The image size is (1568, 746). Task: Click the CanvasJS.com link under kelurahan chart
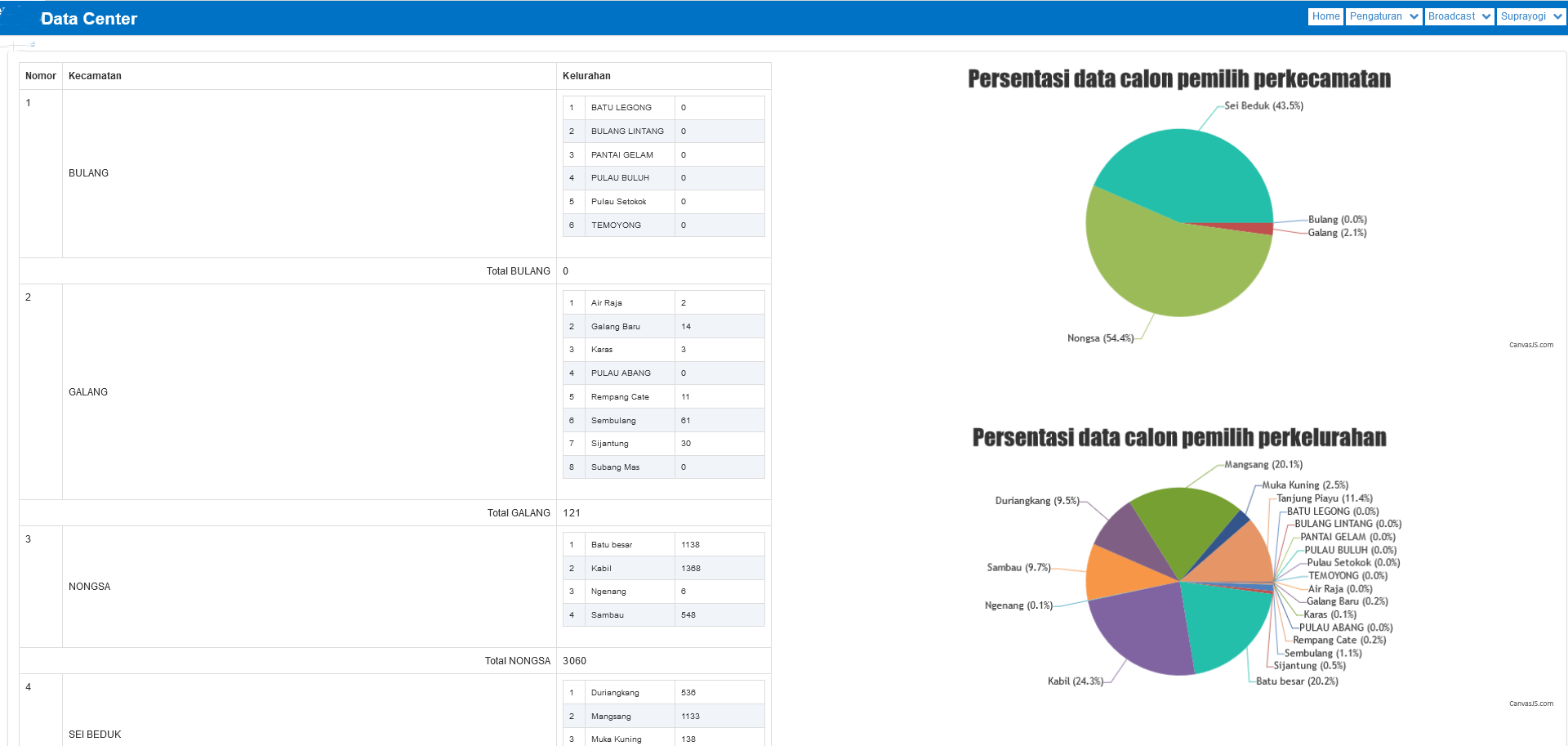pyautogui.click(x=1530, y=704)
